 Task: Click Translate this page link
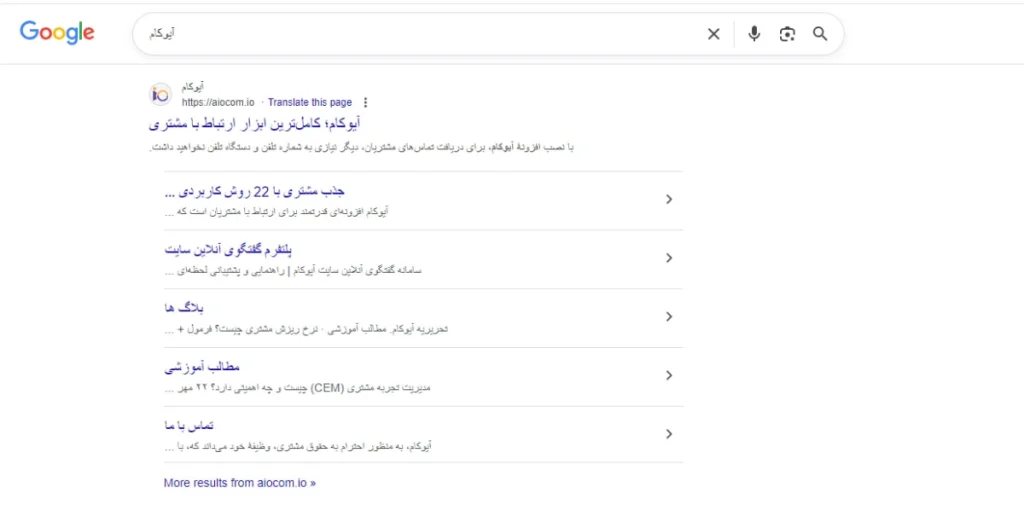pyautogui.click(x=310, y=102)
